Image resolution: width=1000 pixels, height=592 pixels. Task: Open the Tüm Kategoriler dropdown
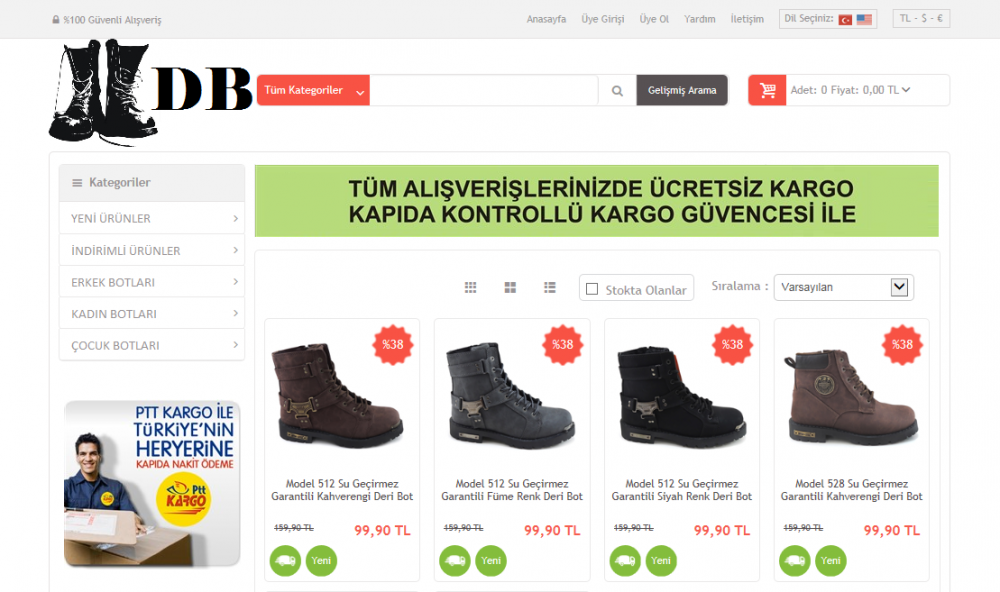tap(313, 91)
